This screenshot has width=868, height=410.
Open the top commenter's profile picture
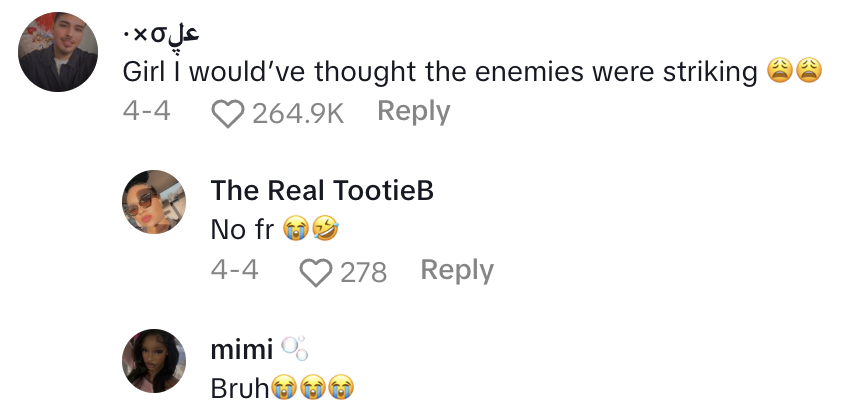tap(59, 53)
